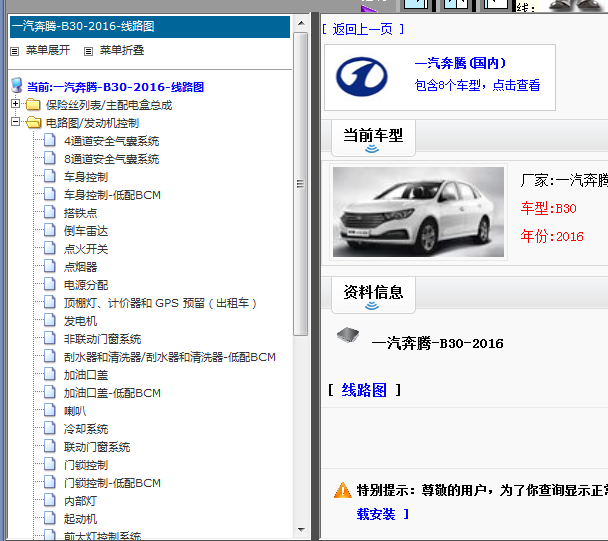Select 点烟器 entry
This screenshot has height=541, width=608.
(80, 267)
